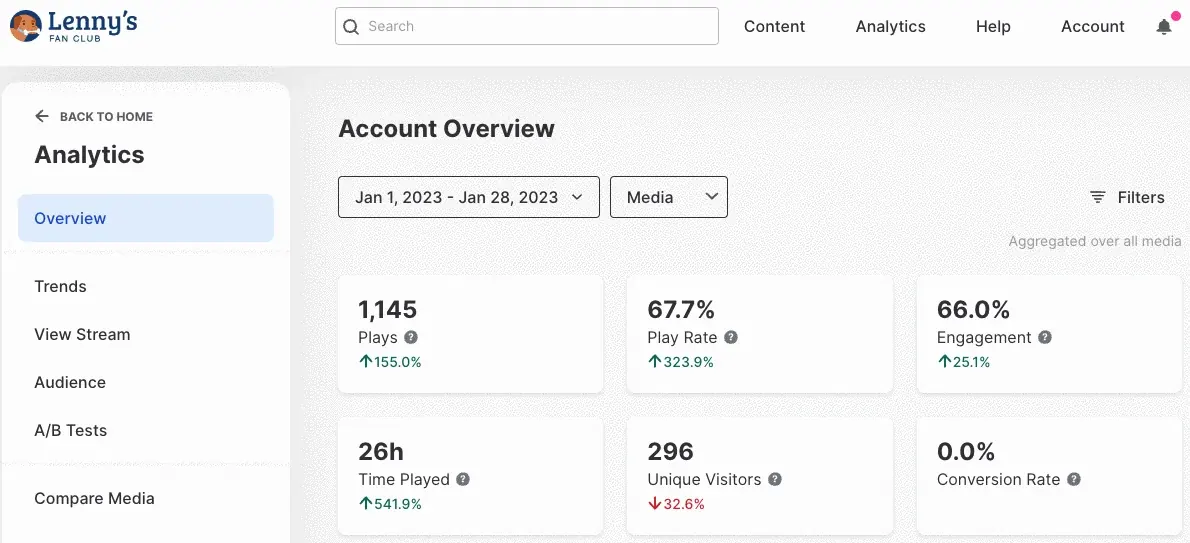Open Audience in the sidebar
The width and height of the screenshot is (1190, 543).
[x=70, y=382]
